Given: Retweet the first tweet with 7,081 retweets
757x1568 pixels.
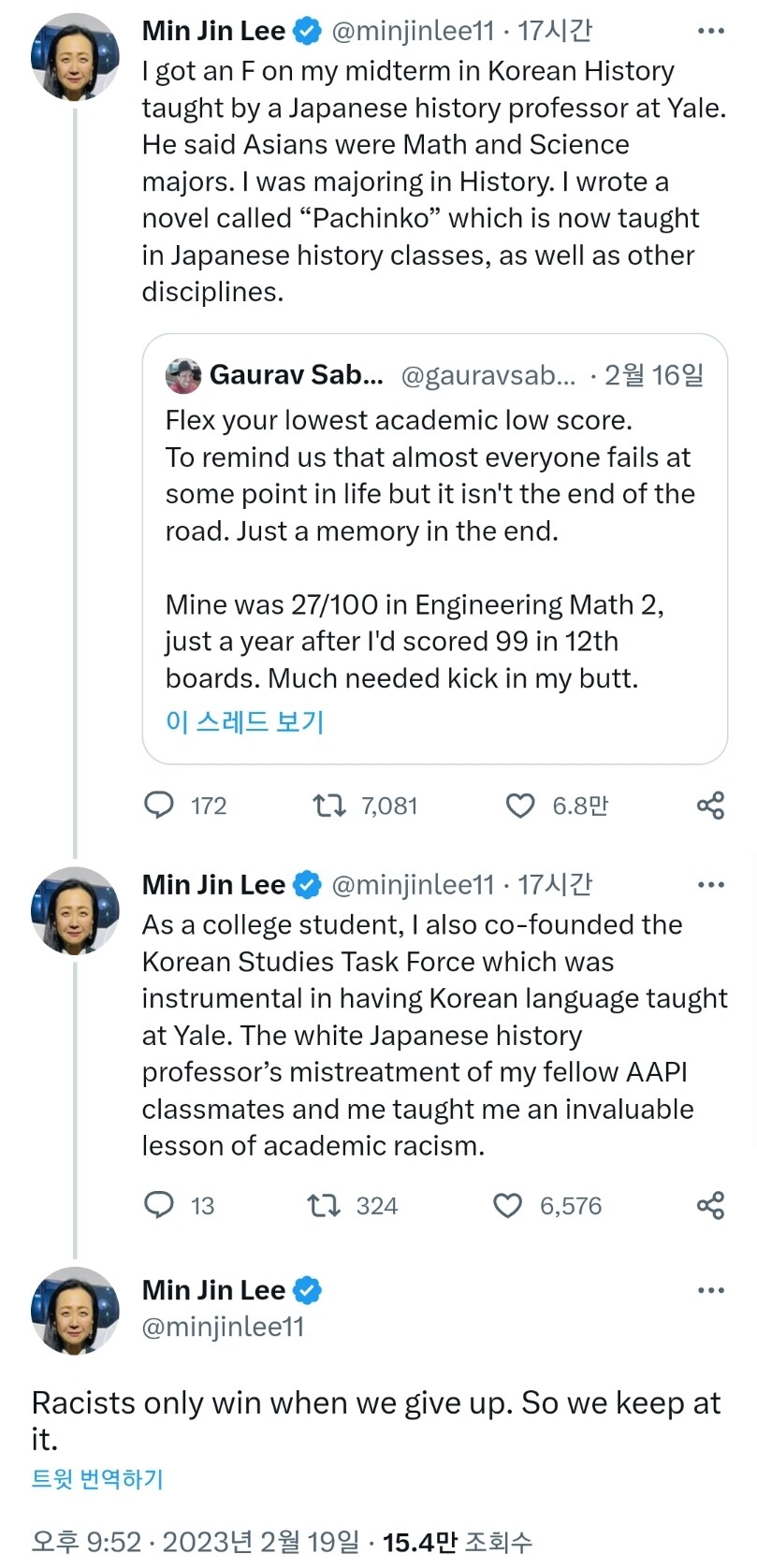Looking at the screenshot, I should click(329, 806).
